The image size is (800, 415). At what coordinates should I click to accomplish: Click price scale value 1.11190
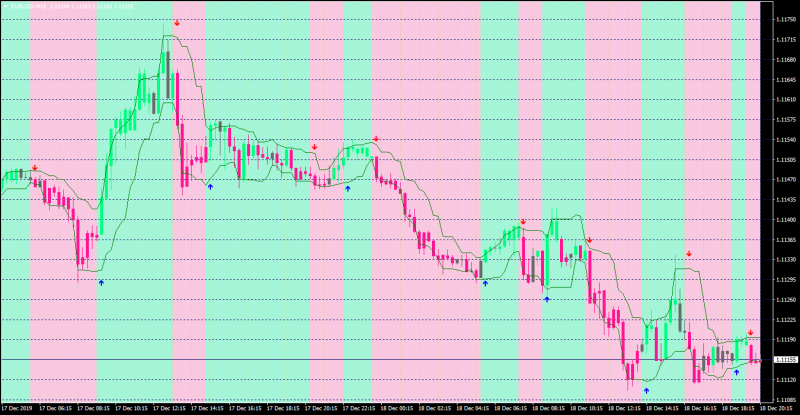coord(786,339)
